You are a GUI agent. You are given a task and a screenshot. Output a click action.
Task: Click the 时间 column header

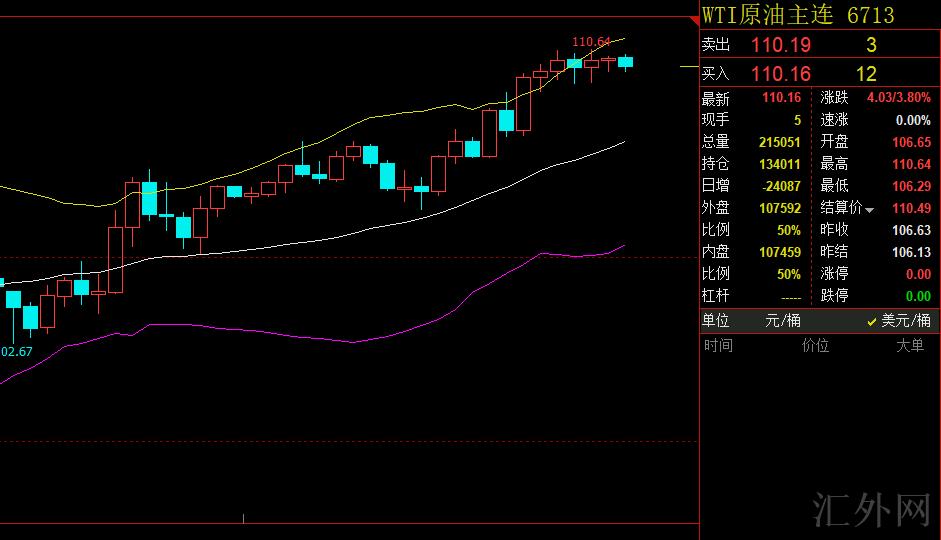[718, 346]
